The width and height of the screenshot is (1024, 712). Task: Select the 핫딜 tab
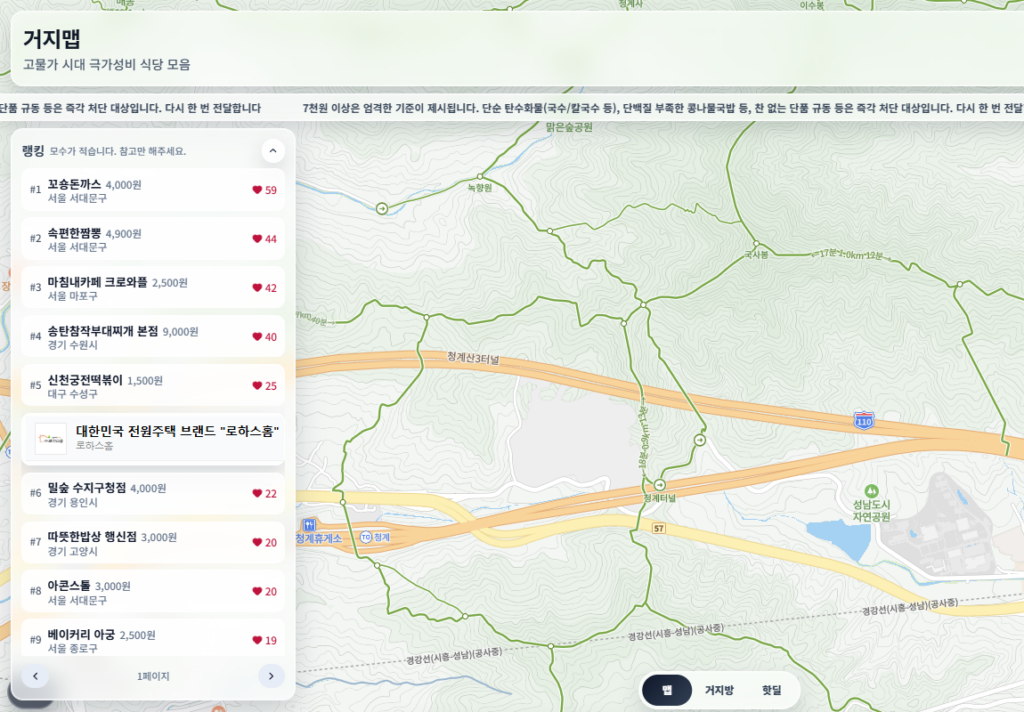point(772,690)
